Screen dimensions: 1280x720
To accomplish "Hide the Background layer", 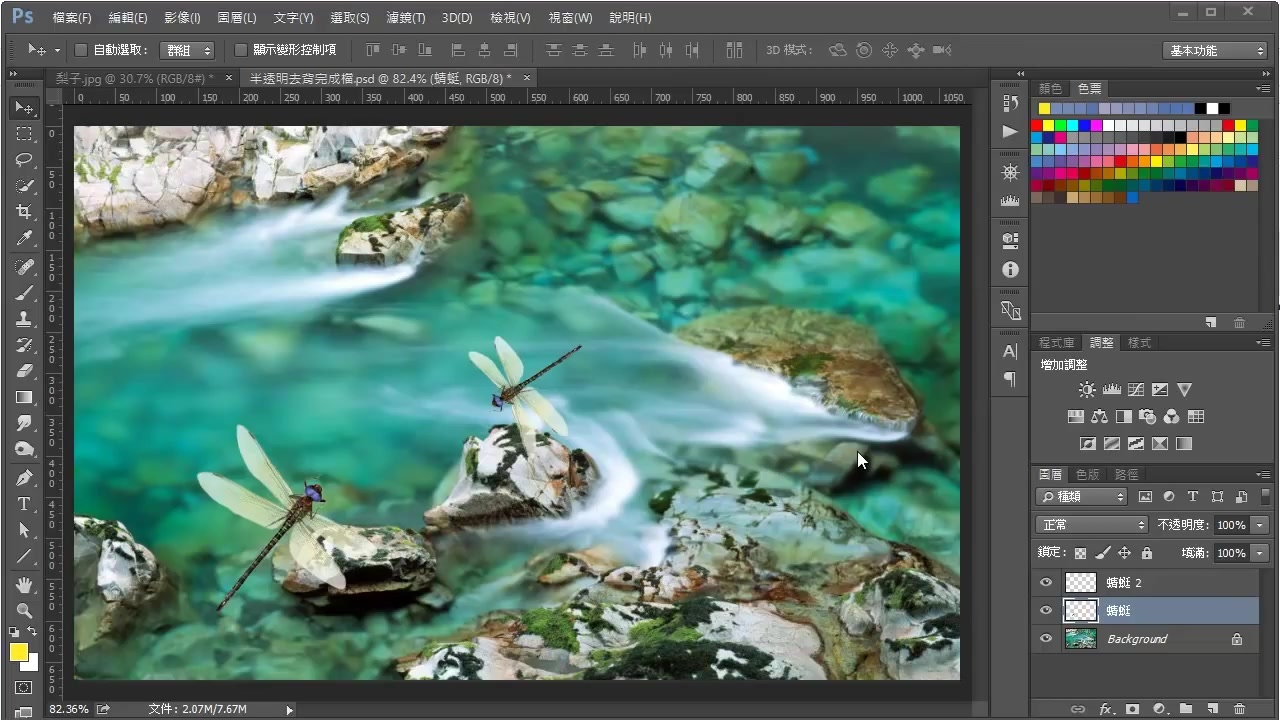I will click(x=1046, y=638).
